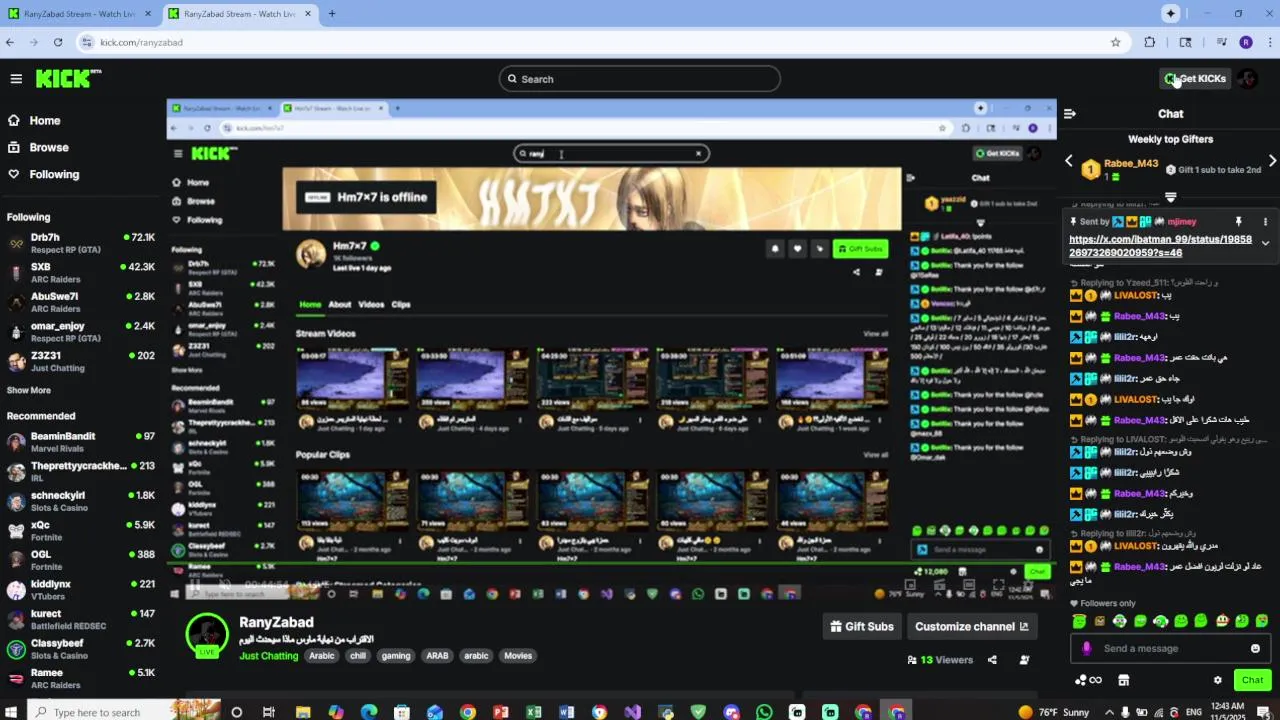Open kurect recommended channel
Screen dimensions: 1280x720
pos(80,619)
